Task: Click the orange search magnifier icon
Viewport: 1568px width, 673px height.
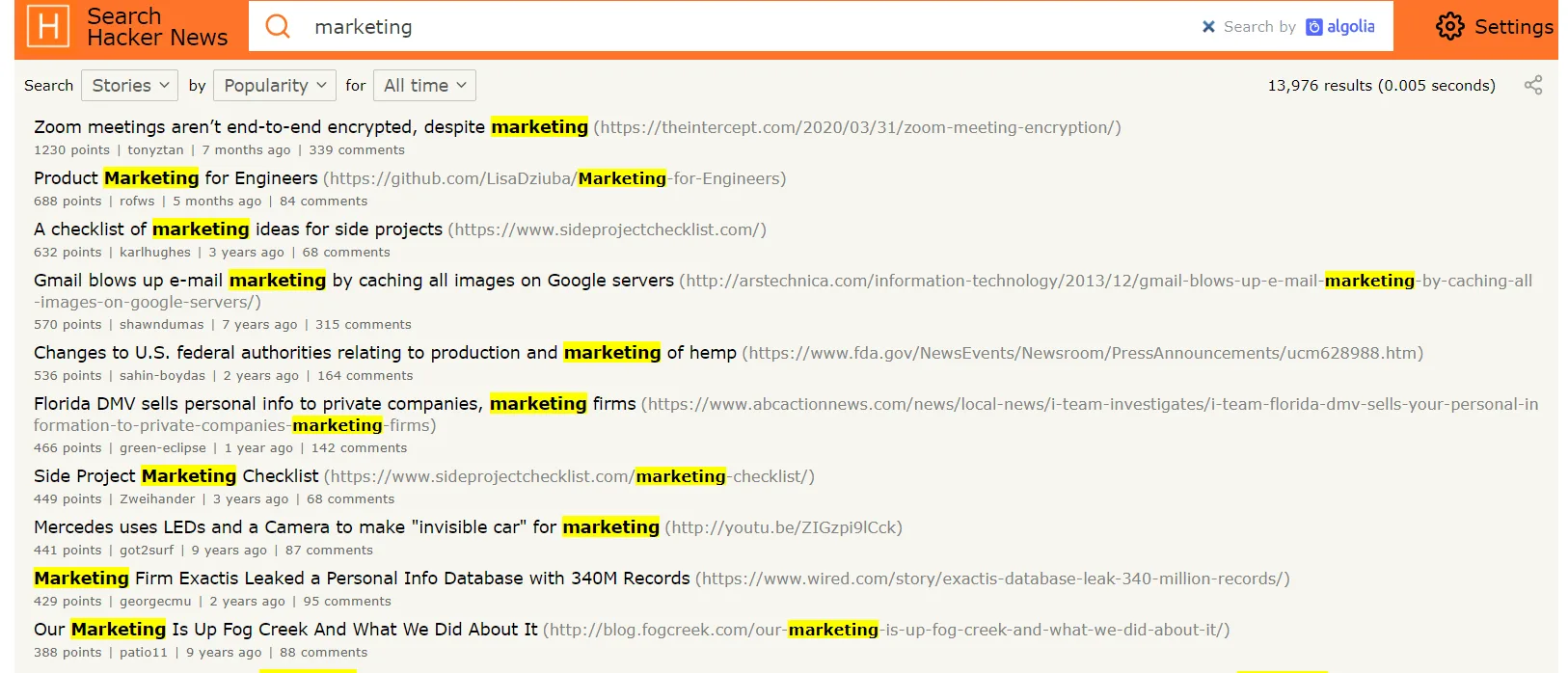Action: click(x=278, y=26)
